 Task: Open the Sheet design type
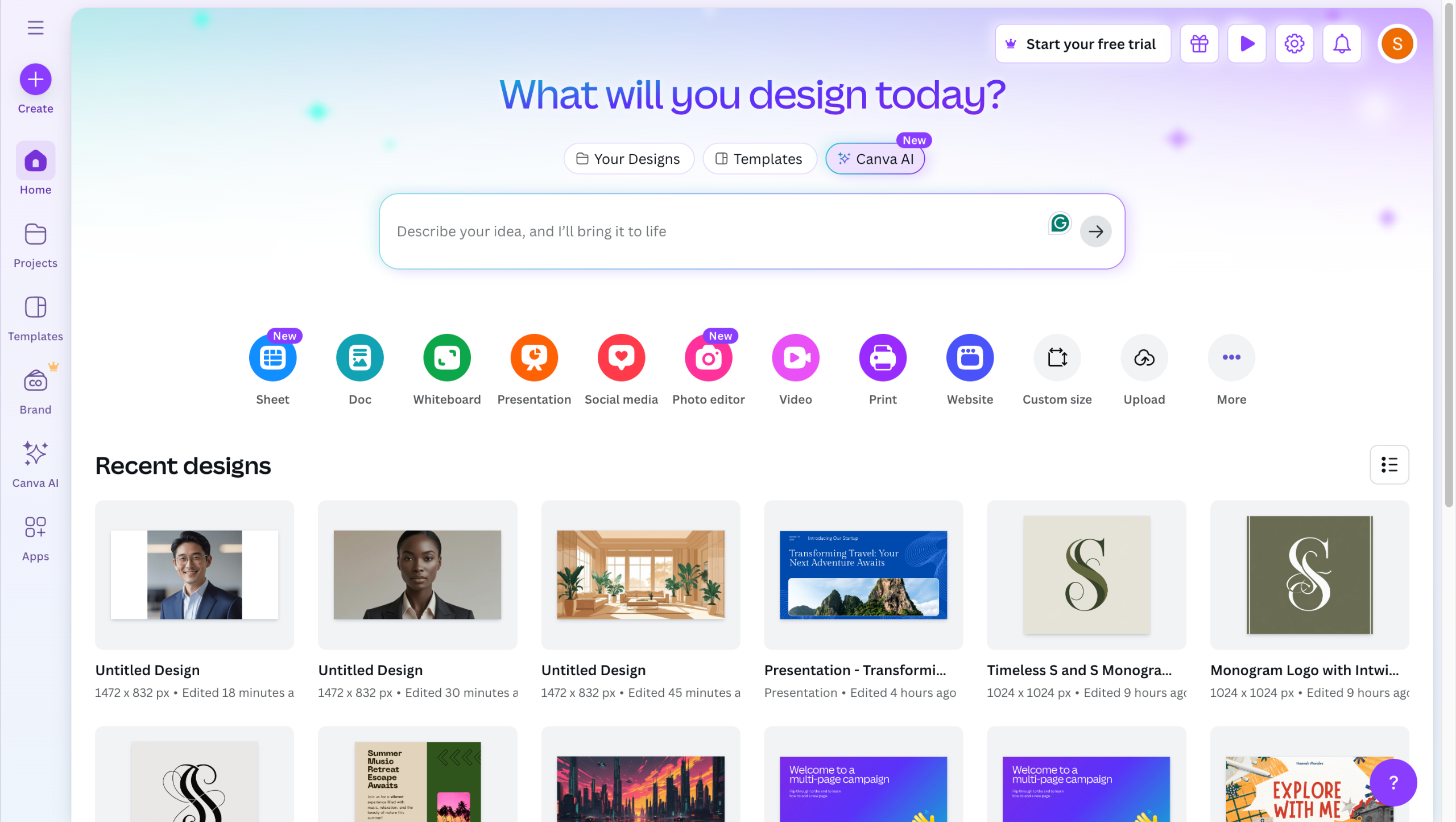pos(272,357)
